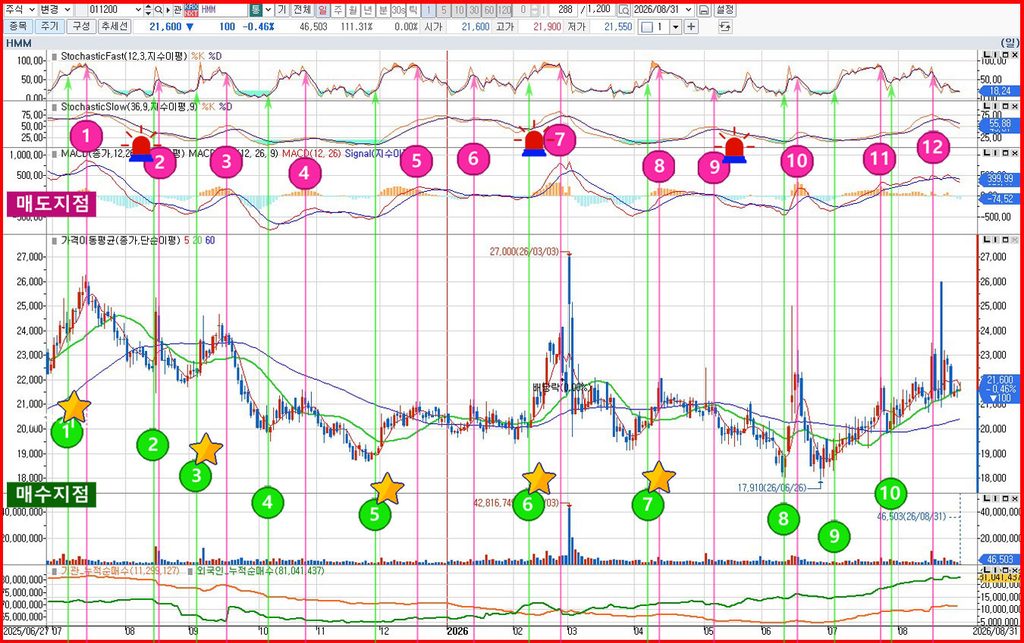Image resolution: width=1024 pixels, height=643 pixels.
Task: Open the dropdown arrow beside the 통 icon
Action: tap(268, 10)
